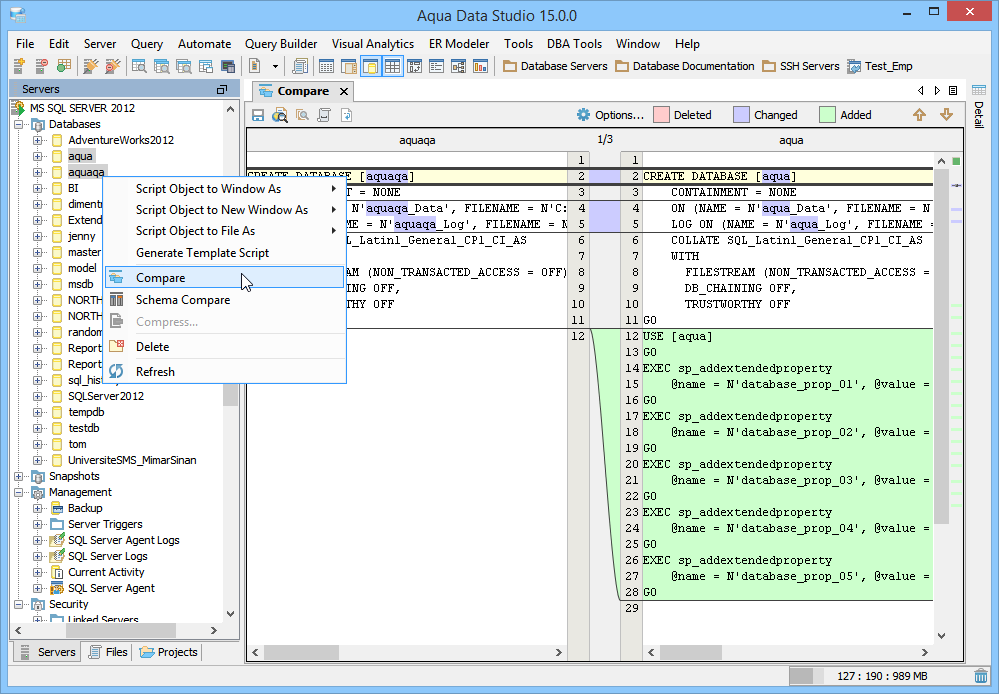
Task: Open Script Object to Window As submenu
Action: coord(208,189)
